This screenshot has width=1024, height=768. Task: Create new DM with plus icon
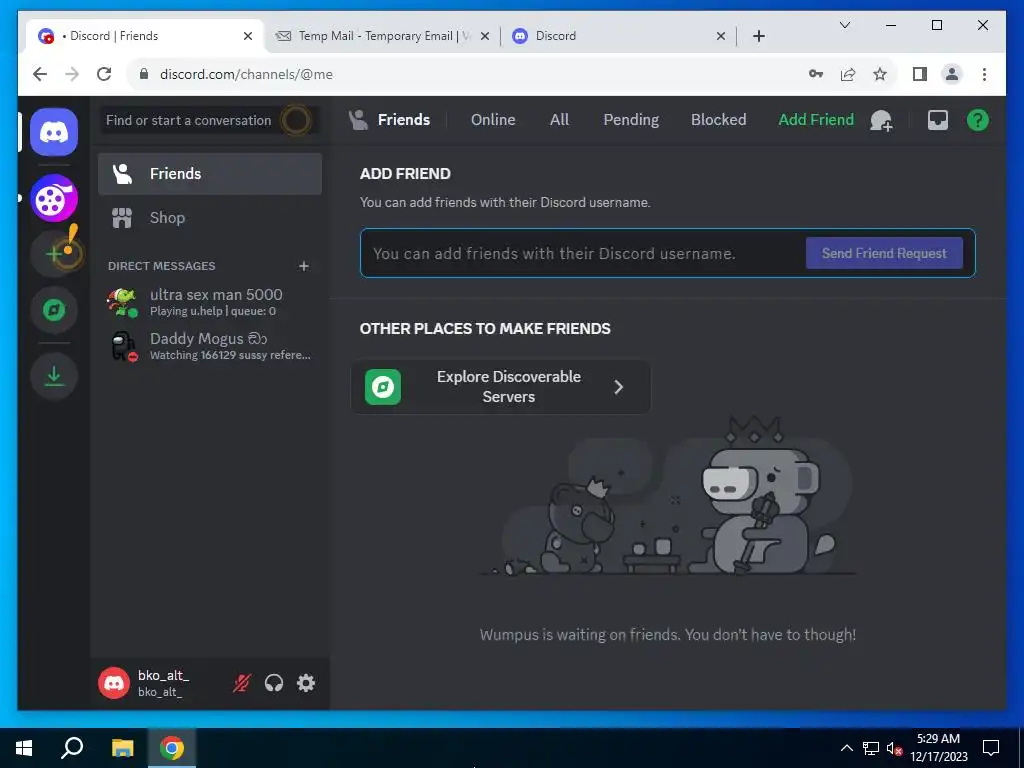[304, 266]
